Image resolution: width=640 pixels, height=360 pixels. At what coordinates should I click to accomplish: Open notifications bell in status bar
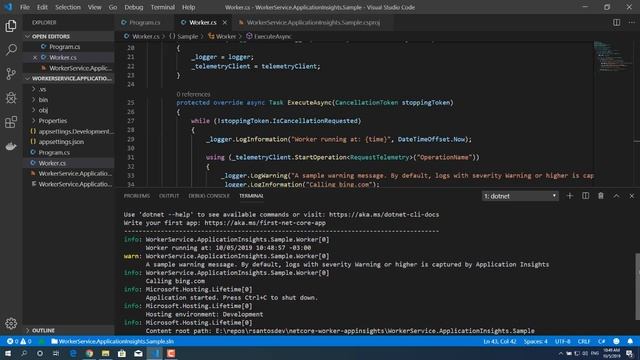(x=630, y=341)
